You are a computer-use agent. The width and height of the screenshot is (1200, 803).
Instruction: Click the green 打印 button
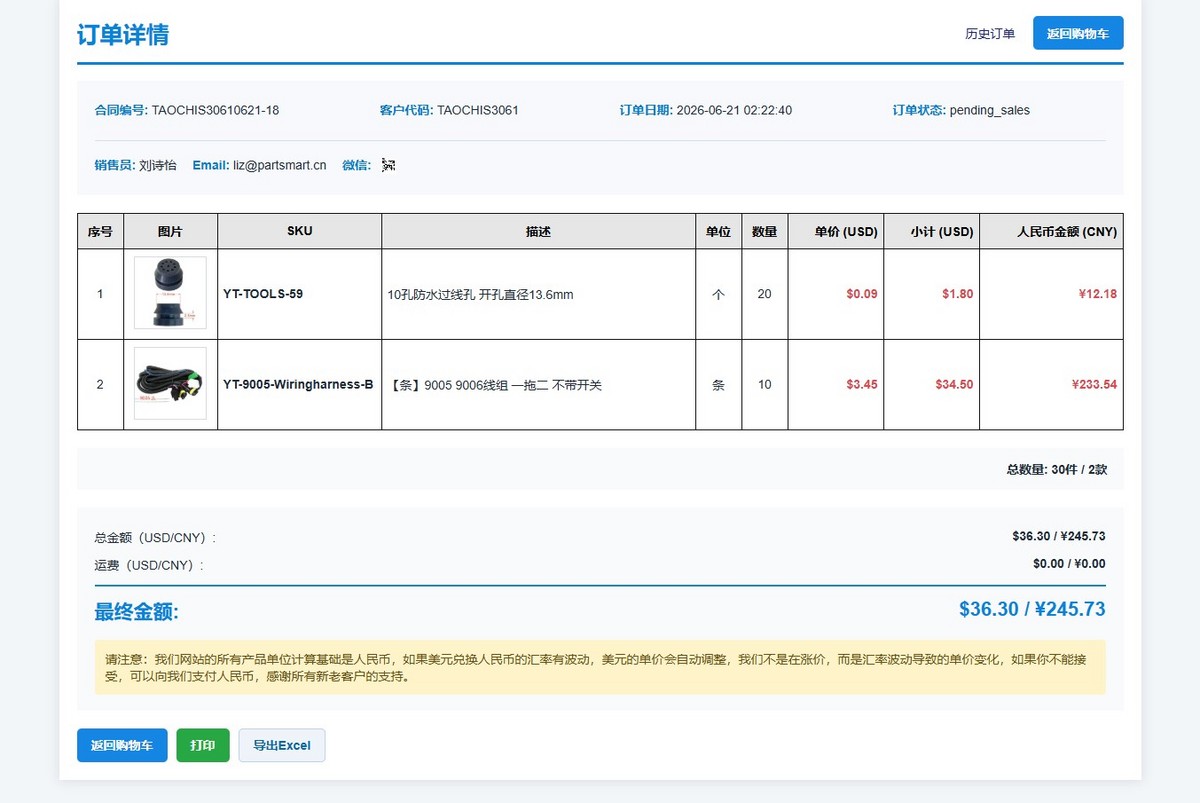click(203, 745)
